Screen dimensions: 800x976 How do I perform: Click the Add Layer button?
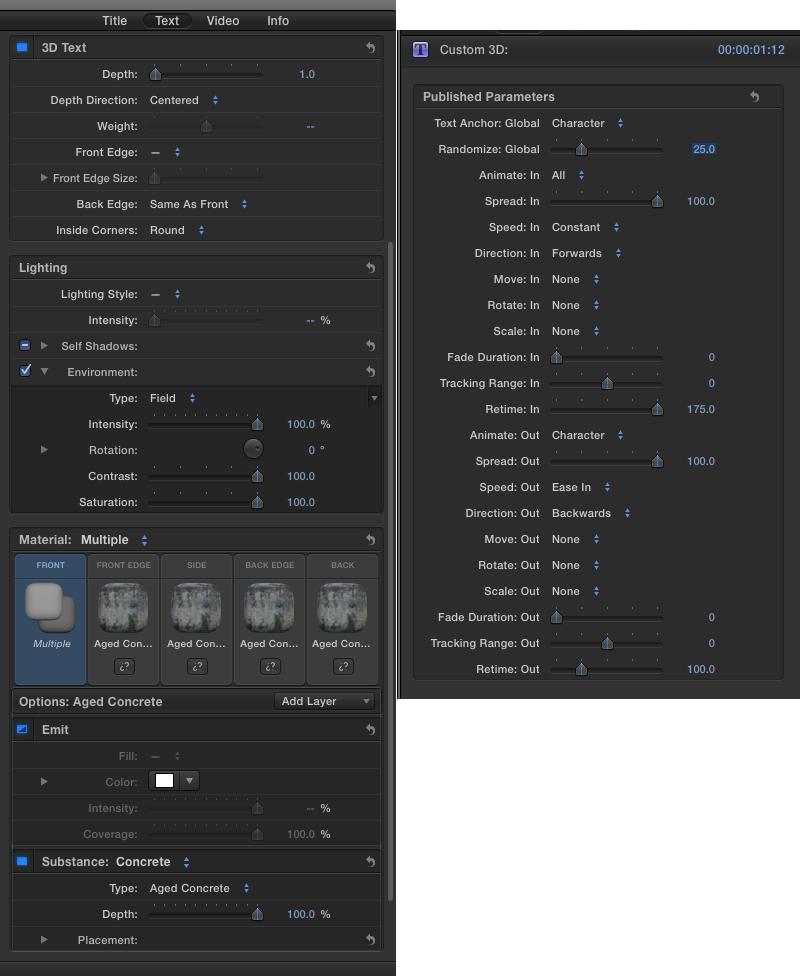pyautogui.click(x=325, y=702)
